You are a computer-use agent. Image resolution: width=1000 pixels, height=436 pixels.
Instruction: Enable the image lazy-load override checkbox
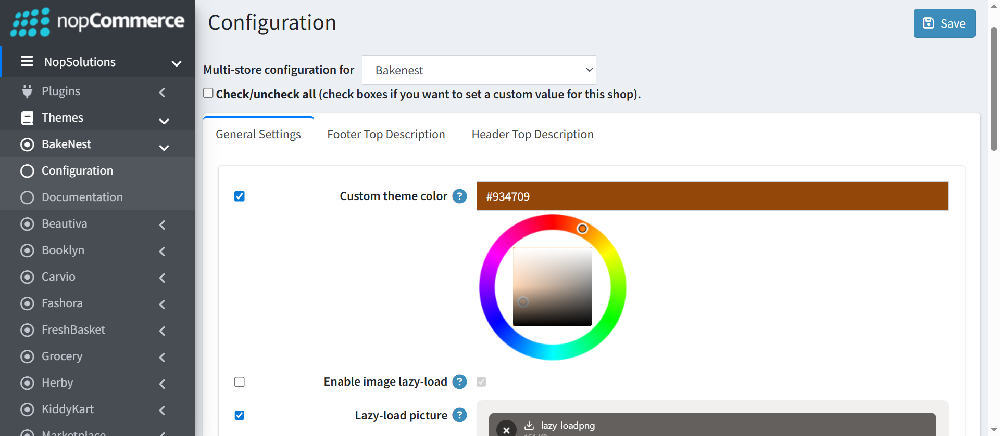pos(239,382)
